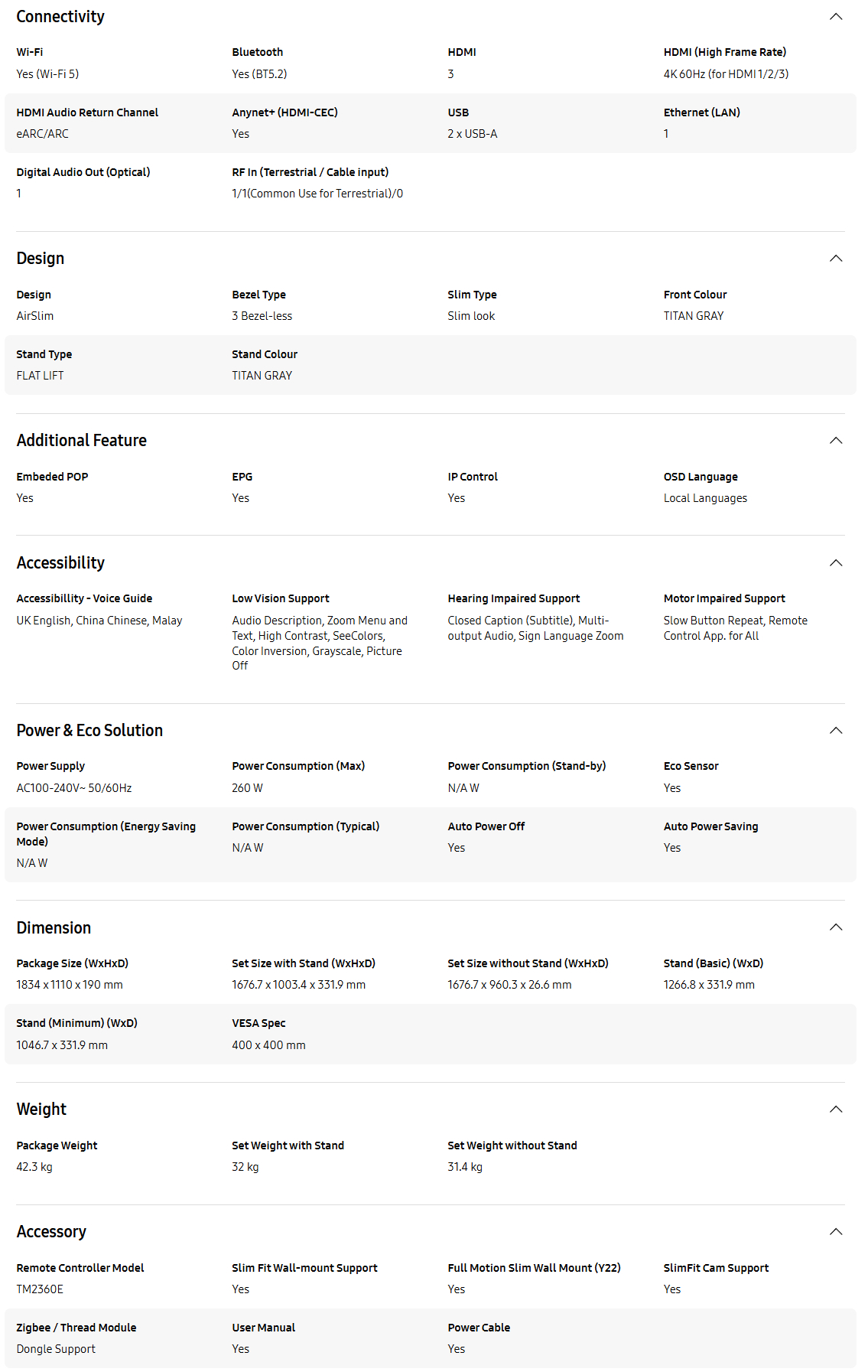Click the Connectivity section heading
The width and height of the screenshot is (868, 1372).
pyautogui.click(x=60, y=17)
